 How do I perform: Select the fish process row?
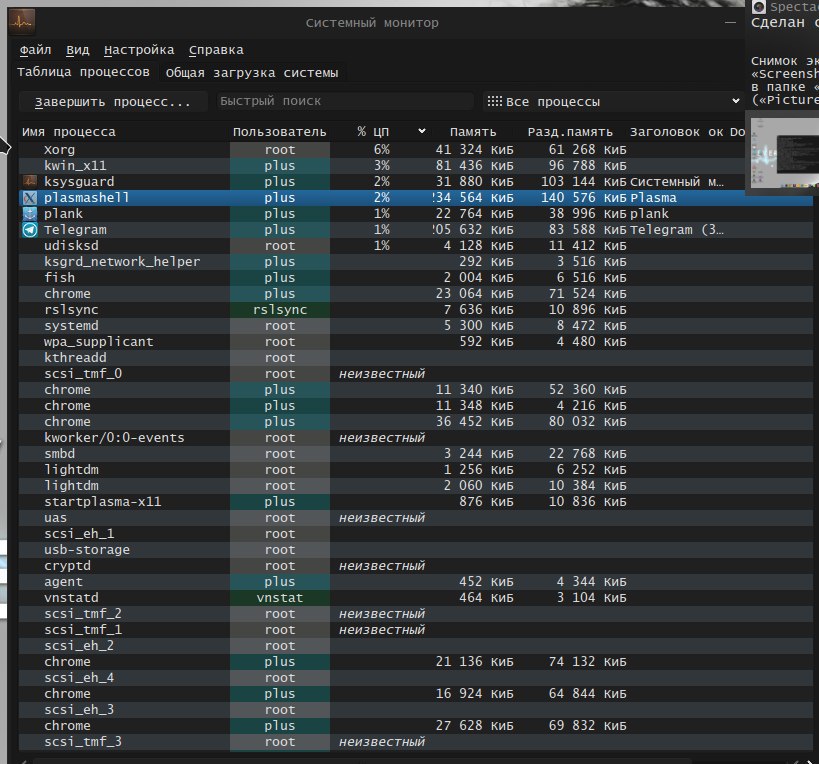tap(415, 277)
